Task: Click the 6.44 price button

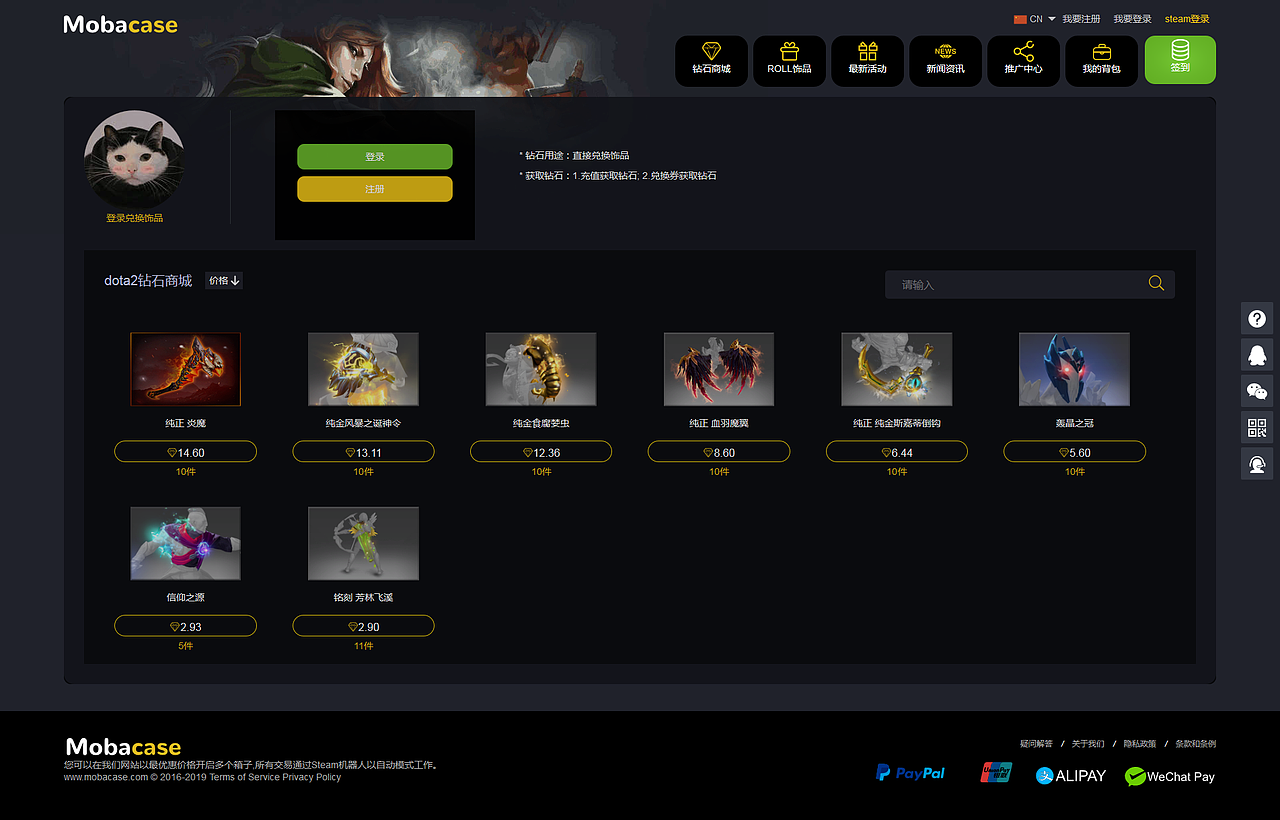Action: click(x=897, y=452)
